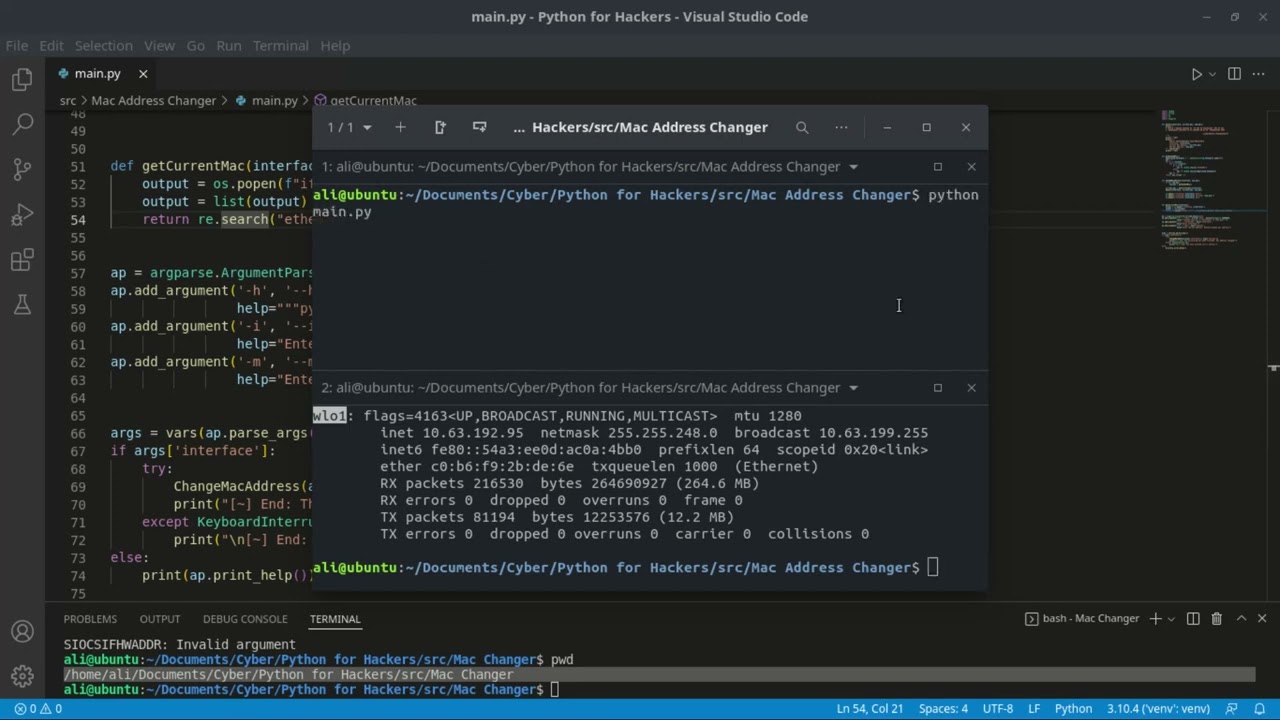The image size is (1280, 720).
Task: Open run options dropdown next to the play button
Action: click(x=1212, y=74)
